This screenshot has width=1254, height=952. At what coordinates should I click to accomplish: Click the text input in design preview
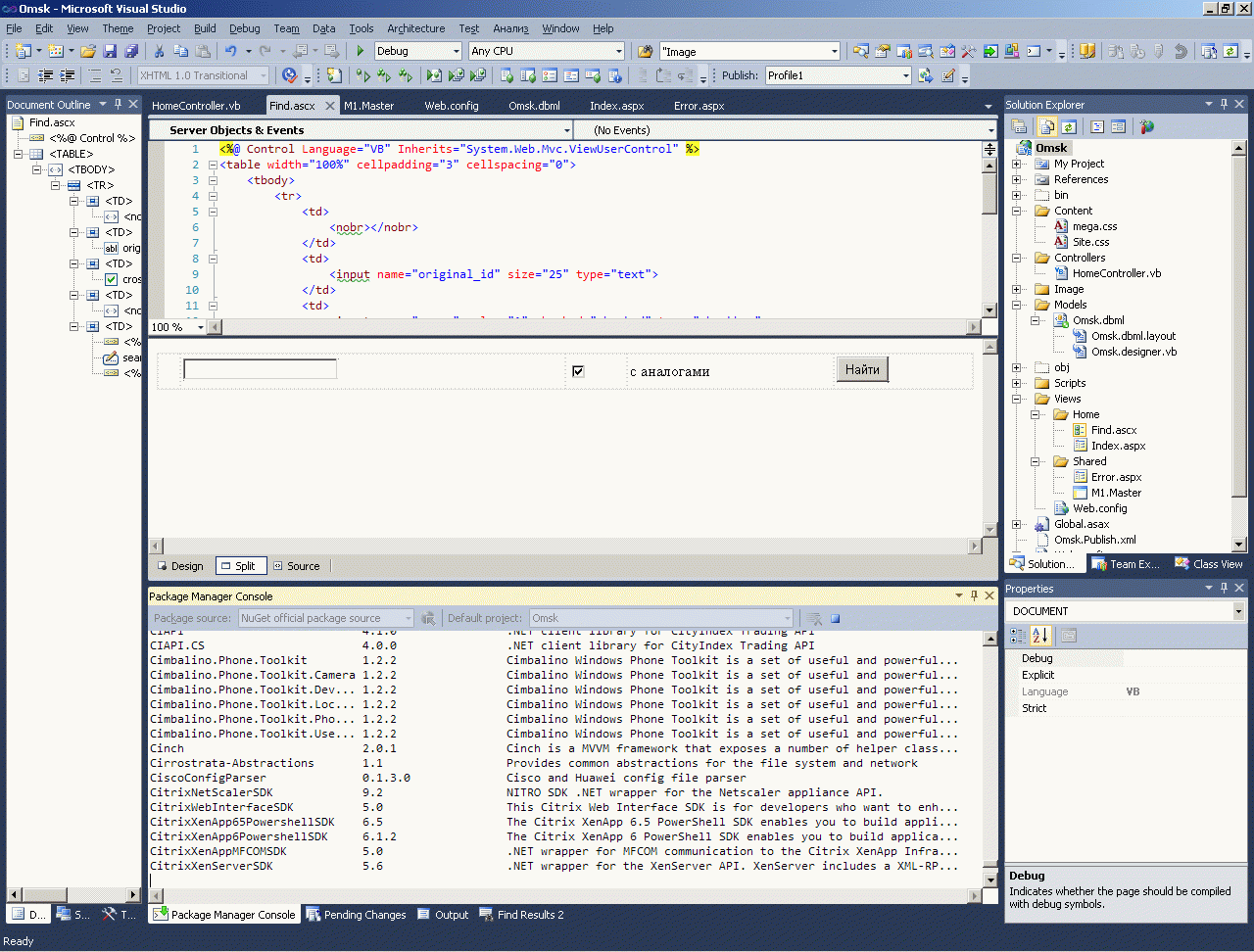(260, 369)
